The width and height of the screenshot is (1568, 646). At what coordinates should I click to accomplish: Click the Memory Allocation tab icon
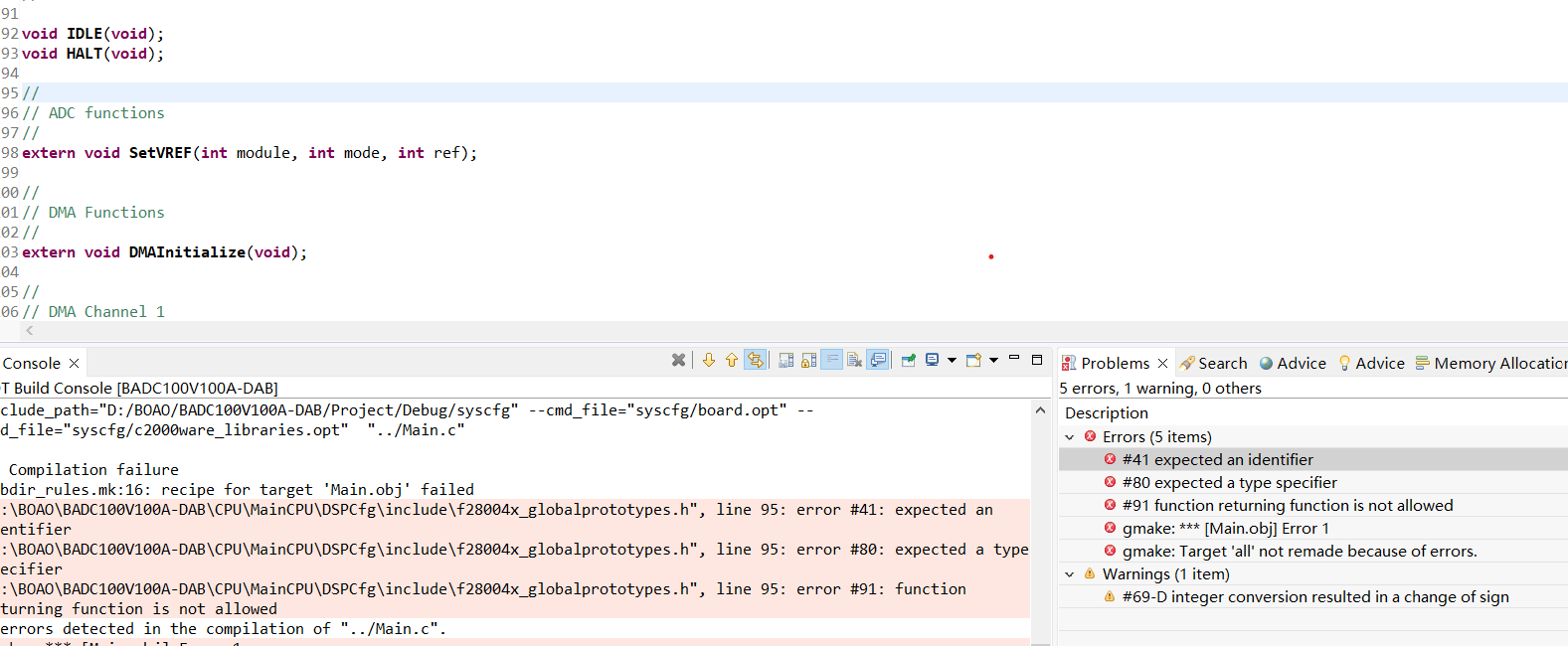(x=1423, y=364)
